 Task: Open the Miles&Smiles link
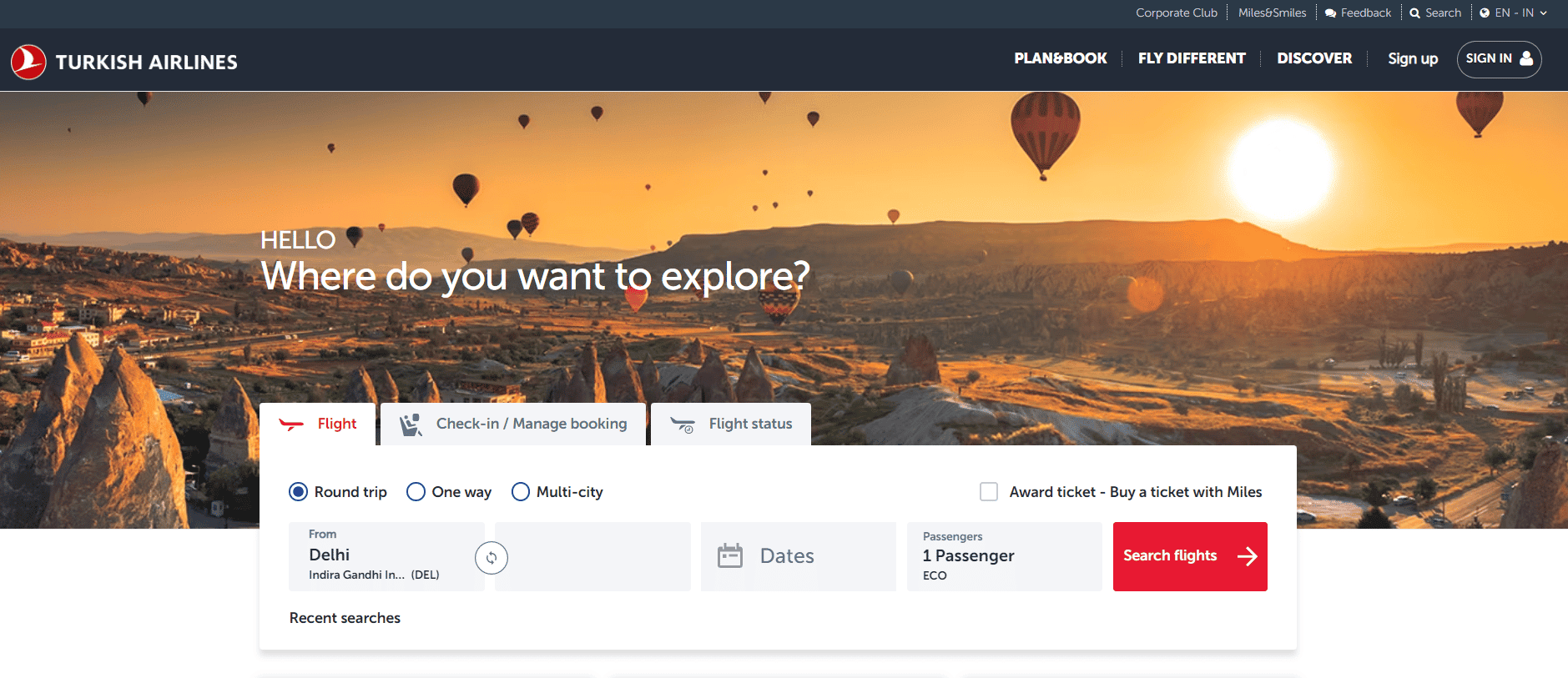[1272, 13]
